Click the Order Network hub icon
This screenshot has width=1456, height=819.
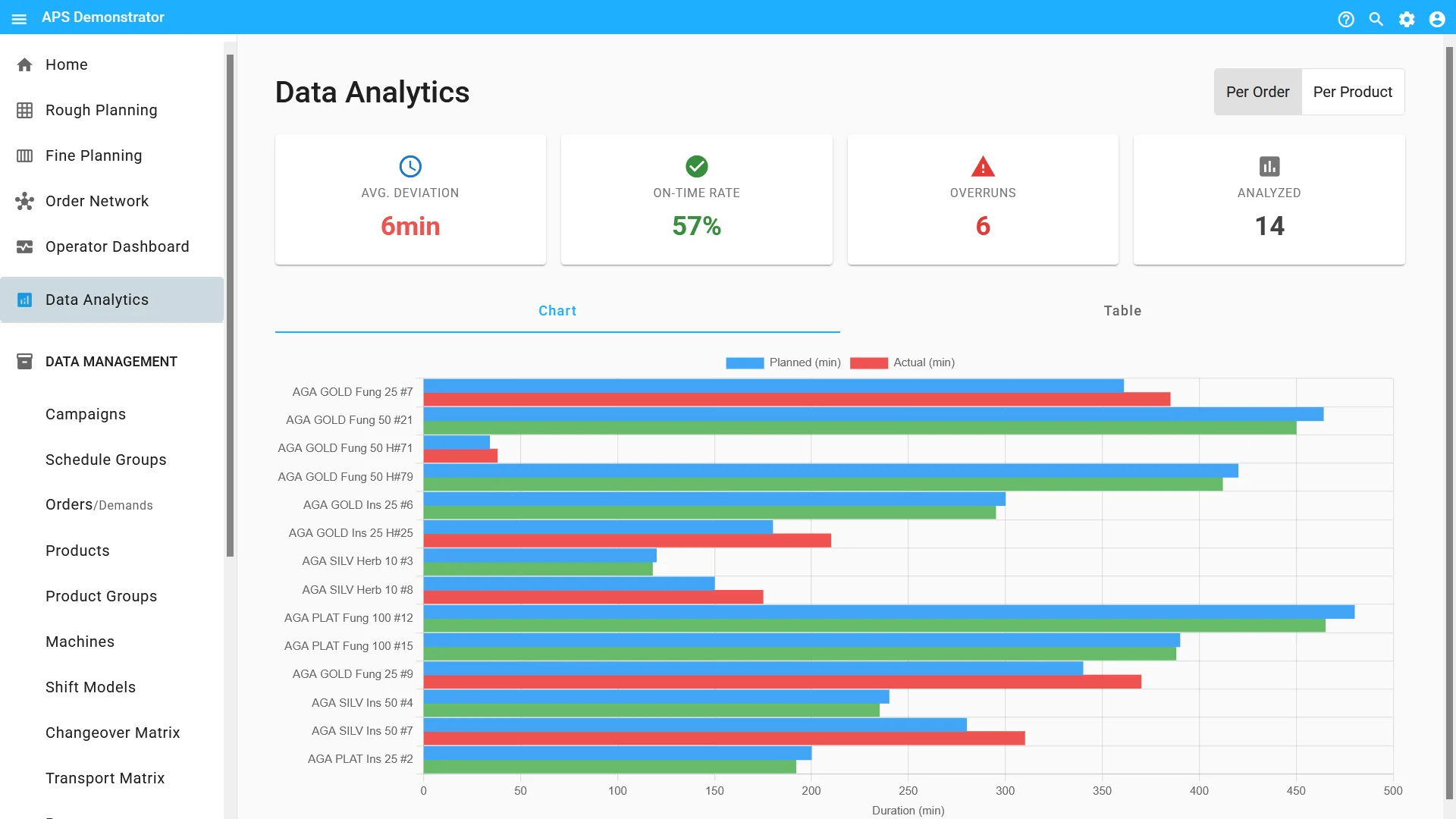(24, 201)
